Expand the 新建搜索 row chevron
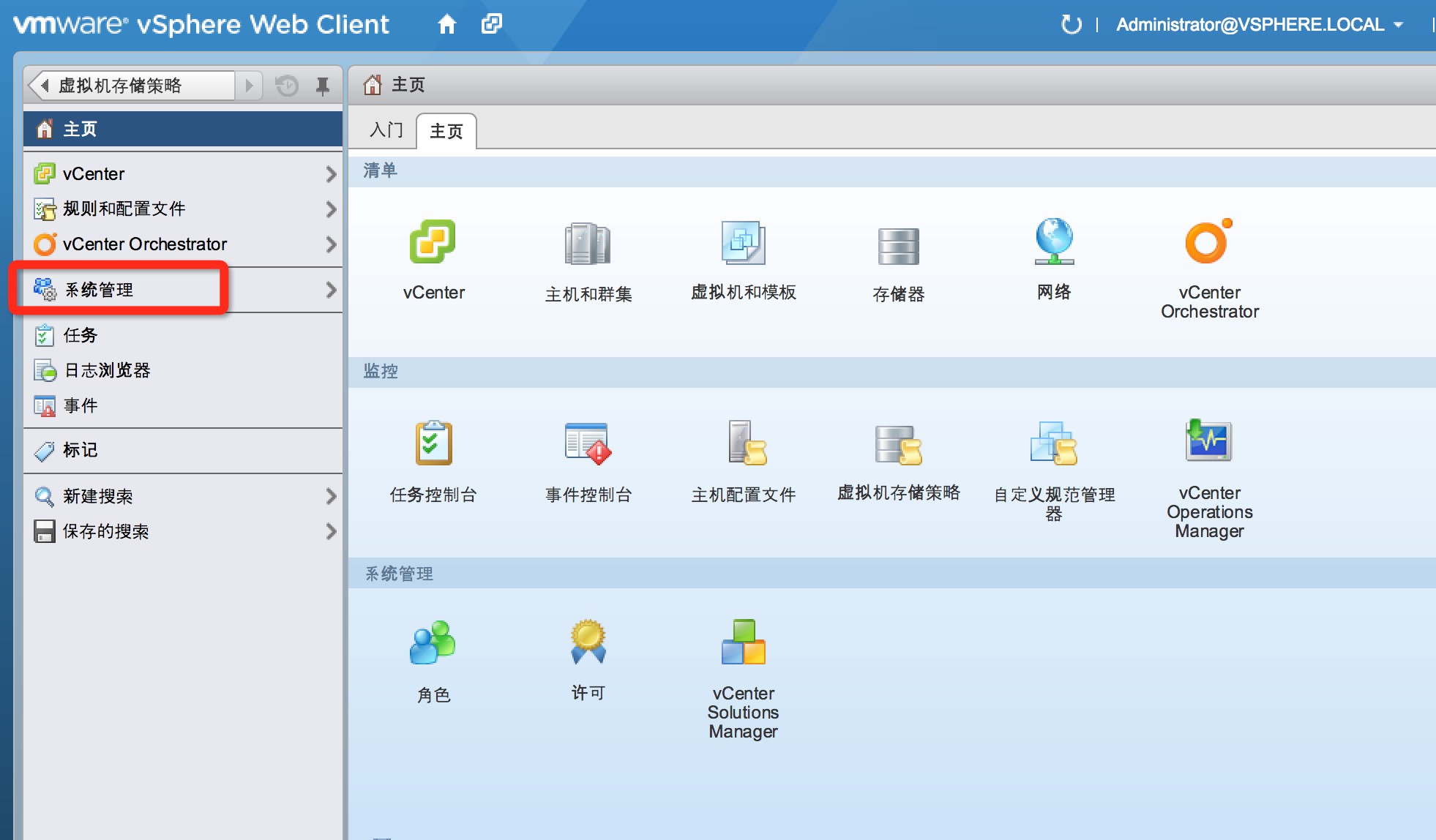 click(331, 496)
